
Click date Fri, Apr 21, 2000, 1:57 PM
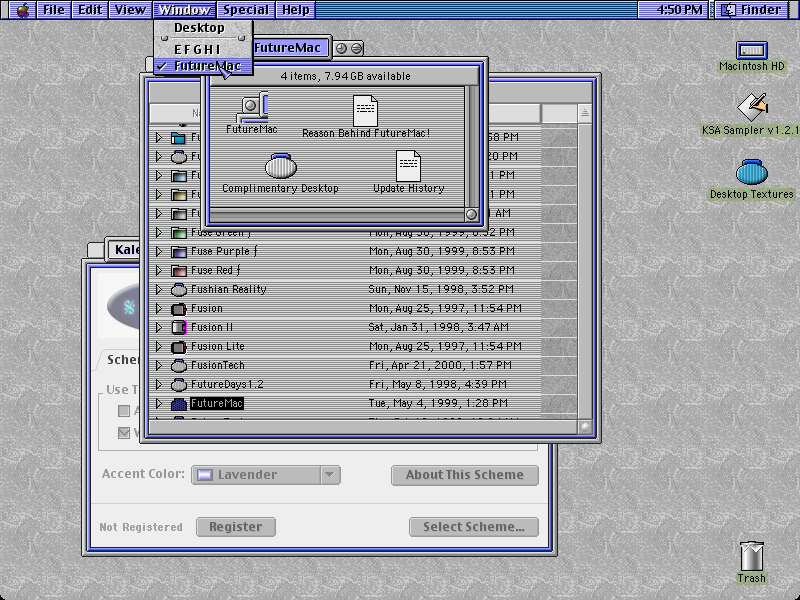[440, 365]
